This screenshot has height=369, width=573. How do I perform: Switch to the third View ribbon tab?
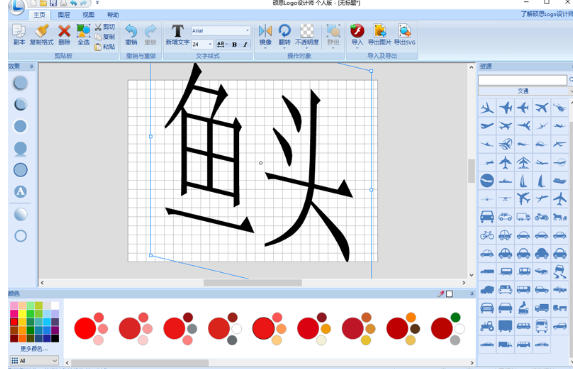pos(88,15)
